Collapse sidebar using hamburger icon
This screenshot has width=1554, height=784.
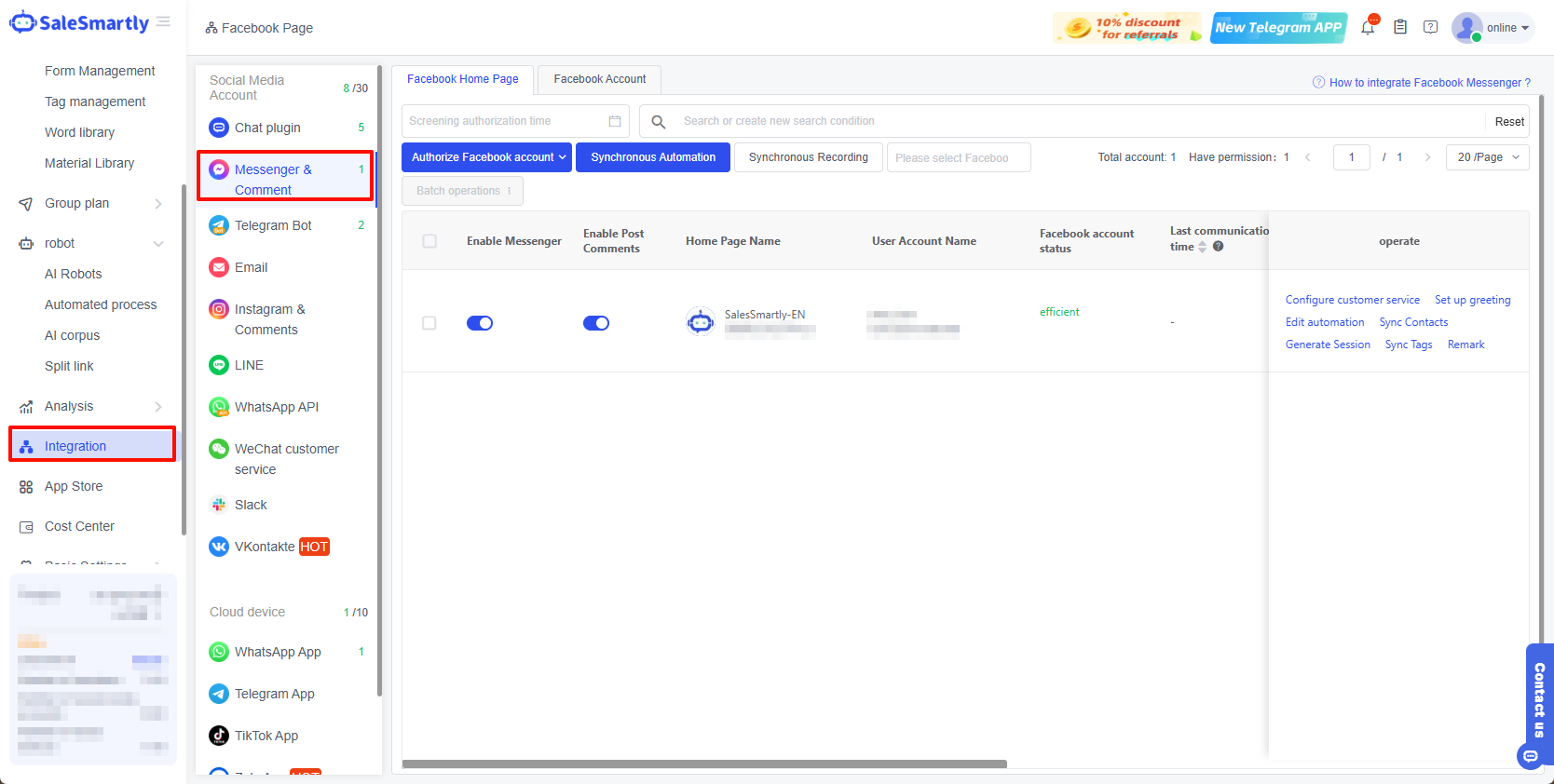(163, 21)
